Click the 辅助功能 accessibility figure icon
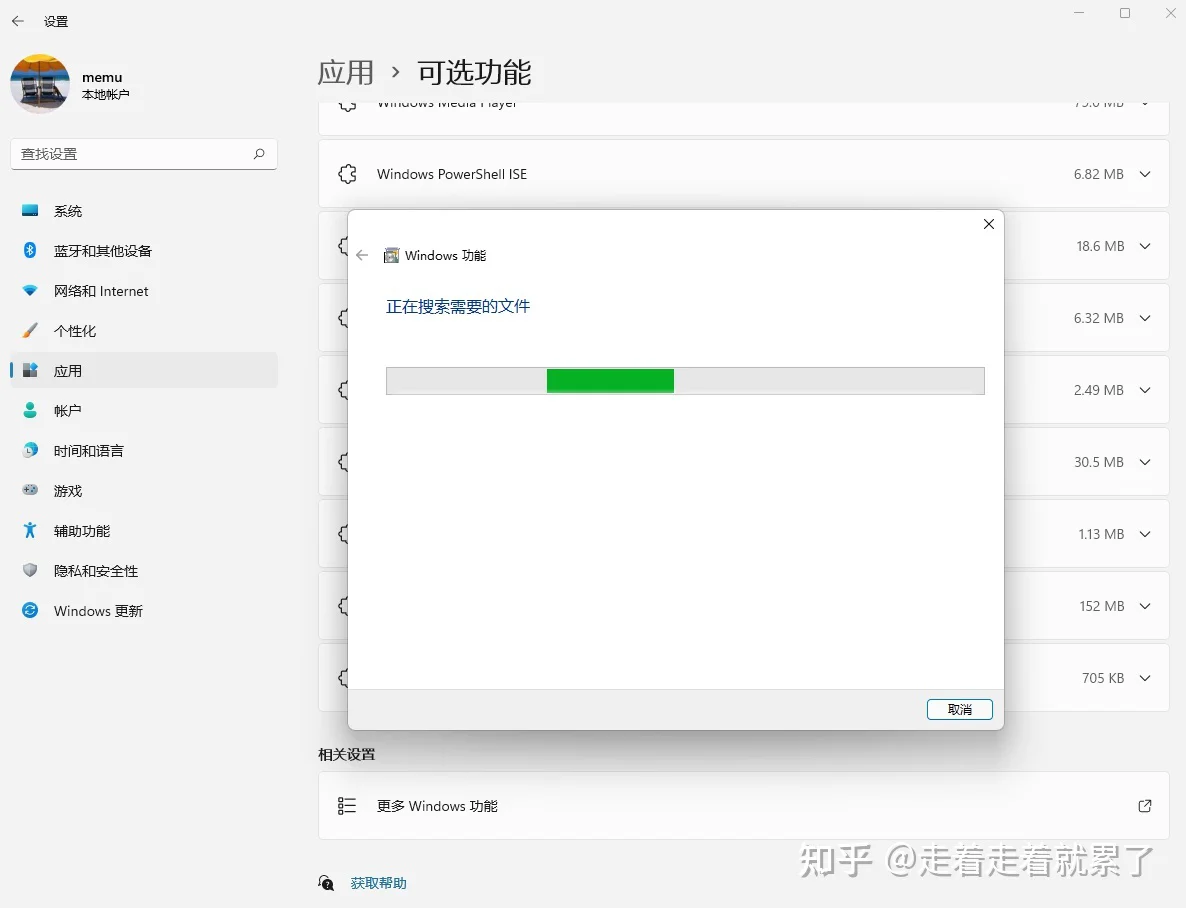 pos(29,530)
